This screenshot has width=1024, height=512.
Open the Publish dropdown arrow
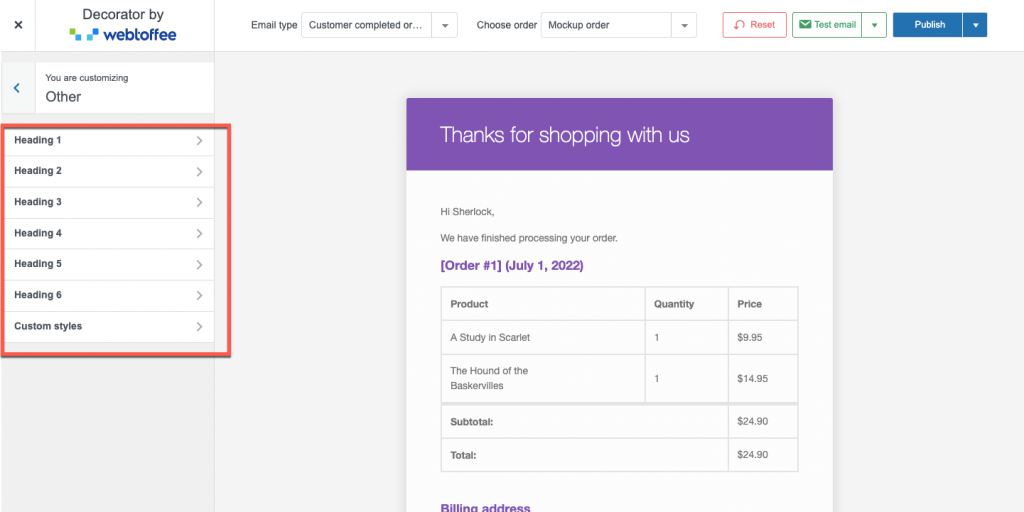pyautogui.click(x=975, y=25)
